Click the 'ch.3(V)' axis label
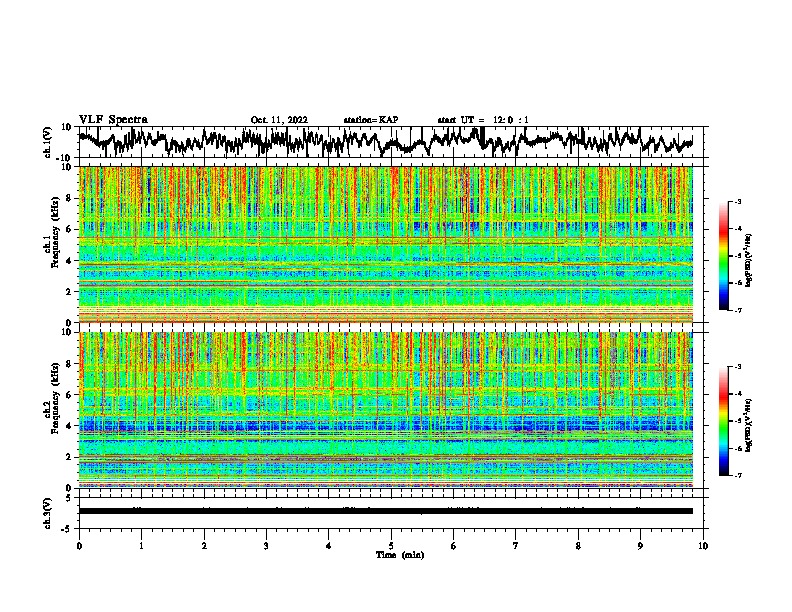The image size is (792, 612). coord(48,513)
